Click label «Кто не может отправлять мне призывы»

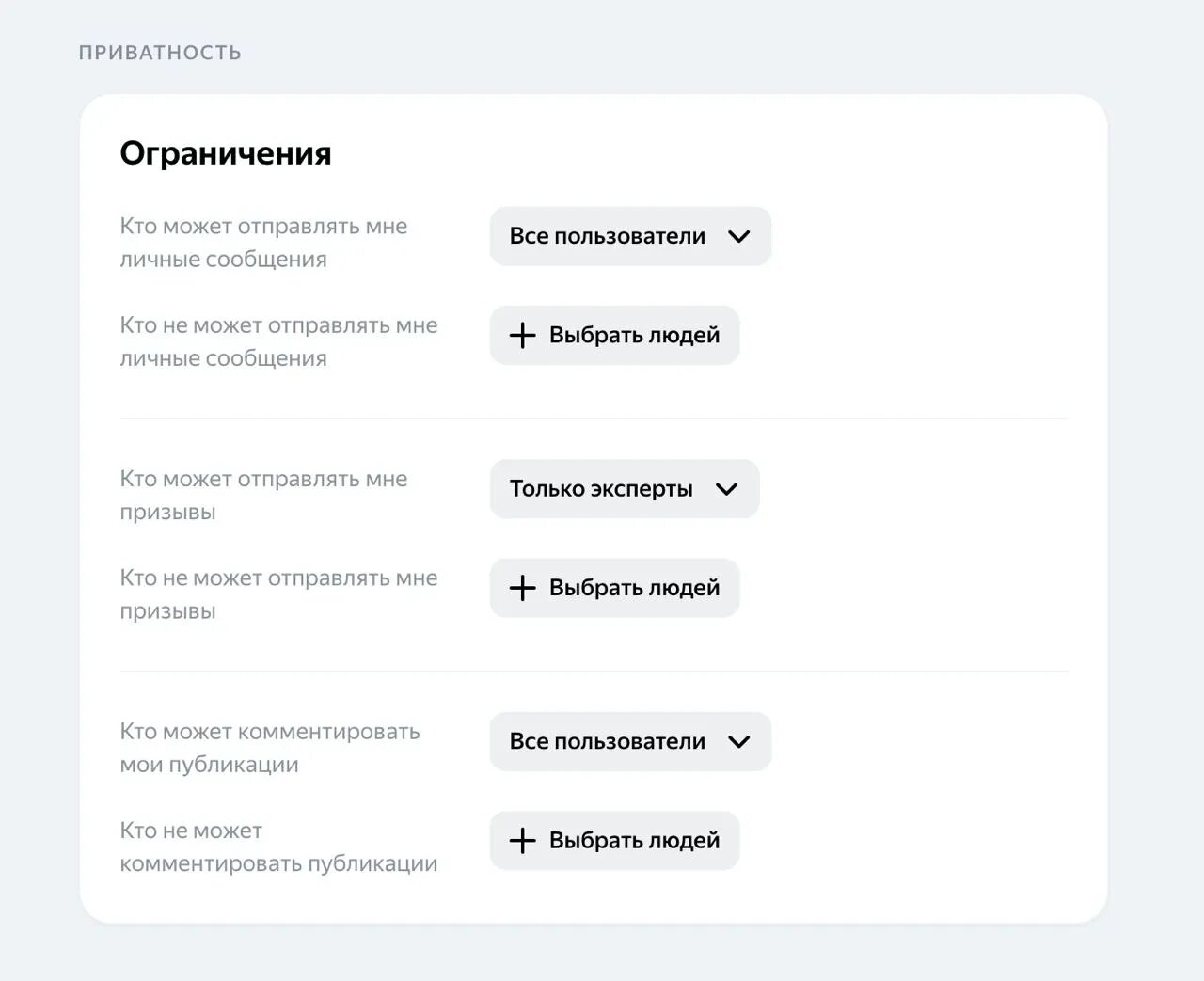click(278, 594)
